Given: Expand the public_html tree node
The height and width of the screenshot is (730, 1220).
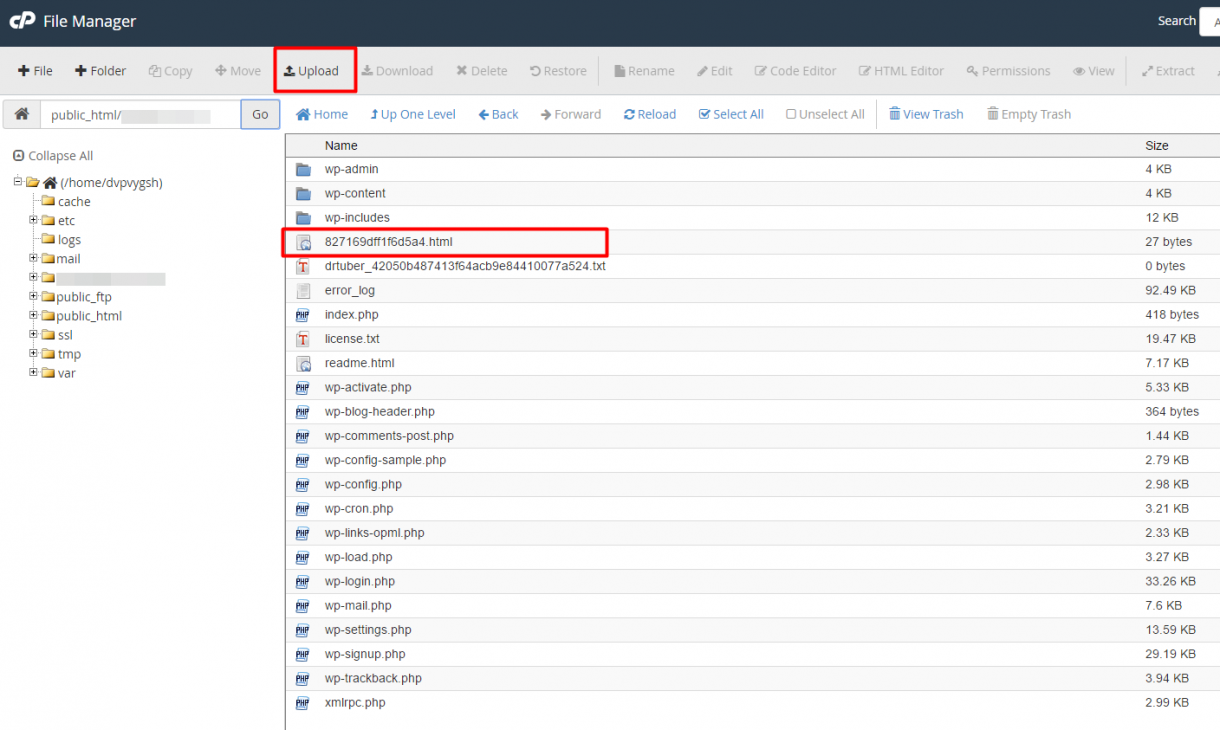Looking at the screenshot, I should (33, 315).
